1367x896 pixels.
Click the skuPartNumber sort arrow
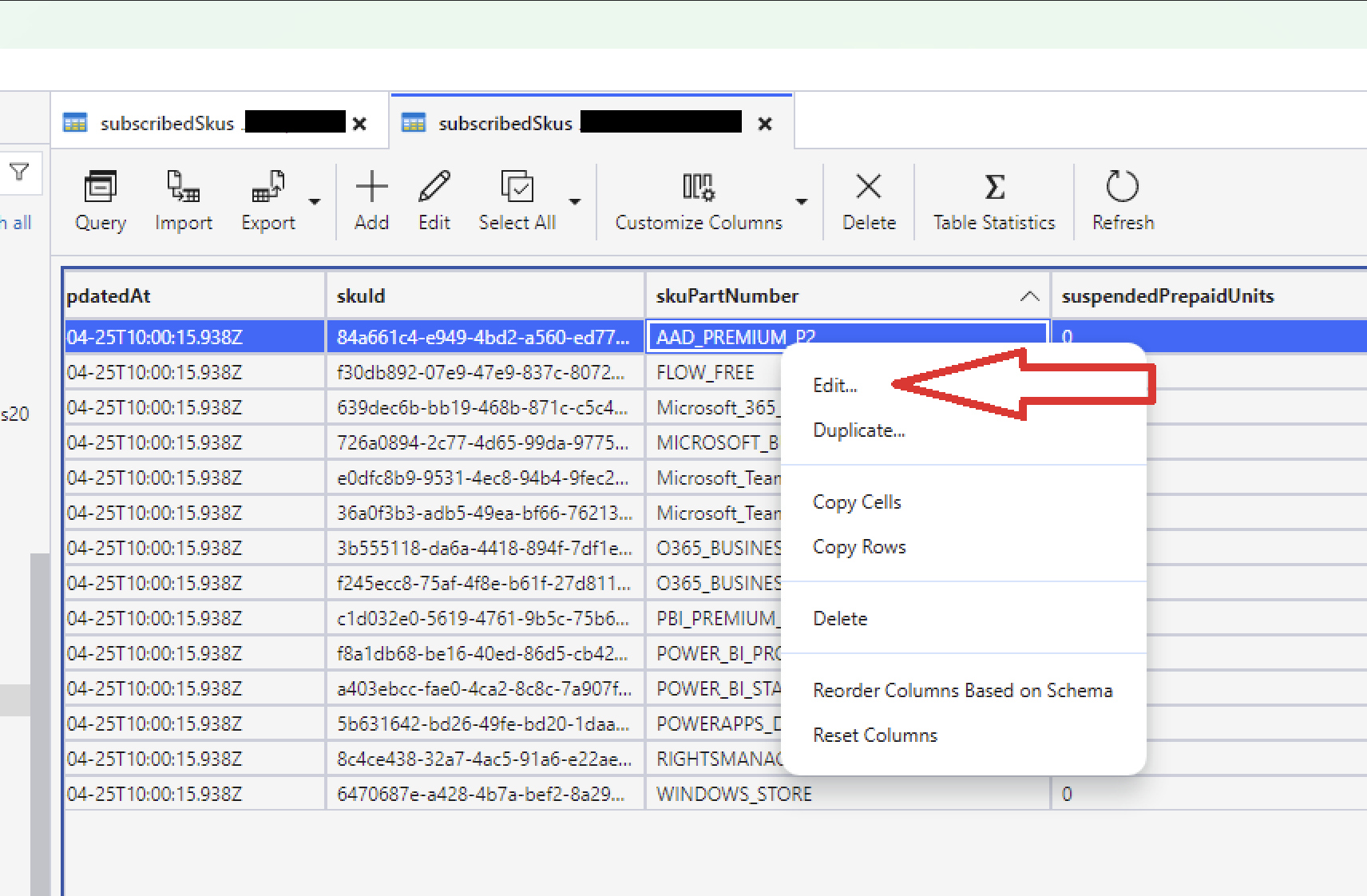click(1030, 296)
